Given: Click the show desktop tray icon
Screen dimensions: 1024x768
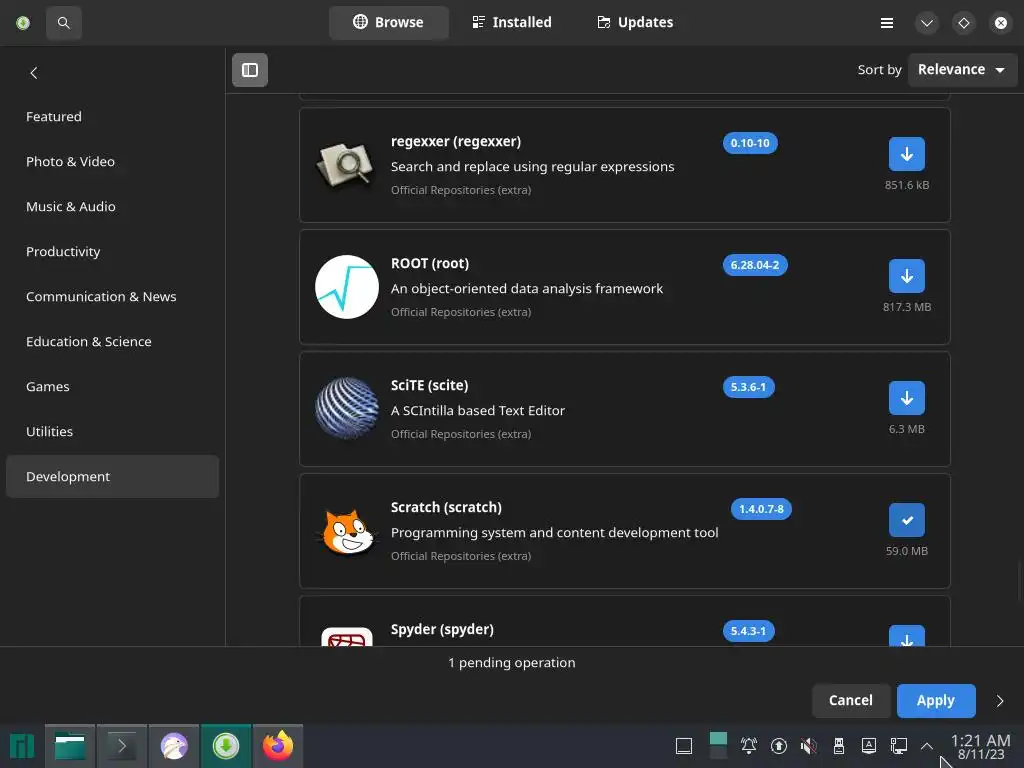Looking at the screenshot, I should click(684, 746).
